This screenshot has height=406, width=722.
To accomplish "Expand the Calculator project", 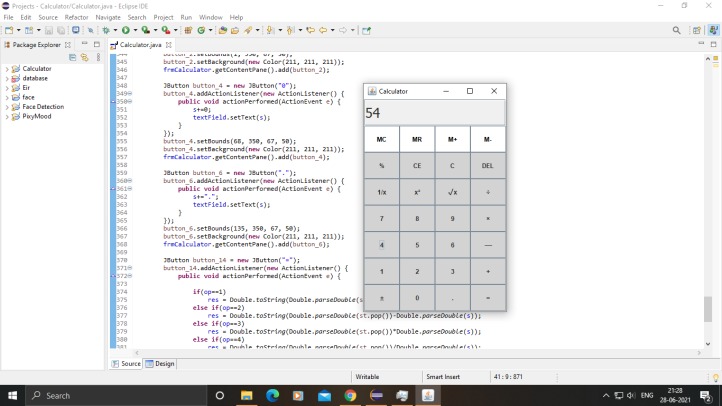I will point(7,69).
